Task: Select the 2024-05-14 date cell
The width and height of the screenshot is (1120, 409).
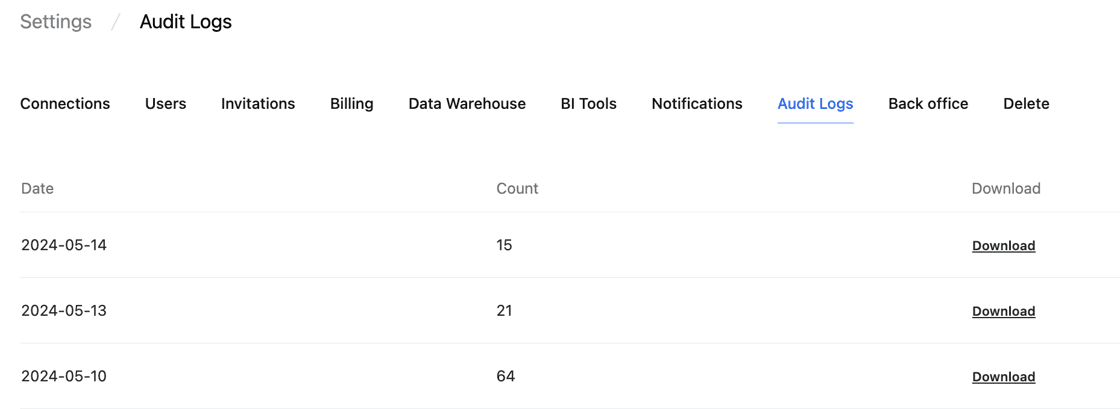Action: click(64, 246)
